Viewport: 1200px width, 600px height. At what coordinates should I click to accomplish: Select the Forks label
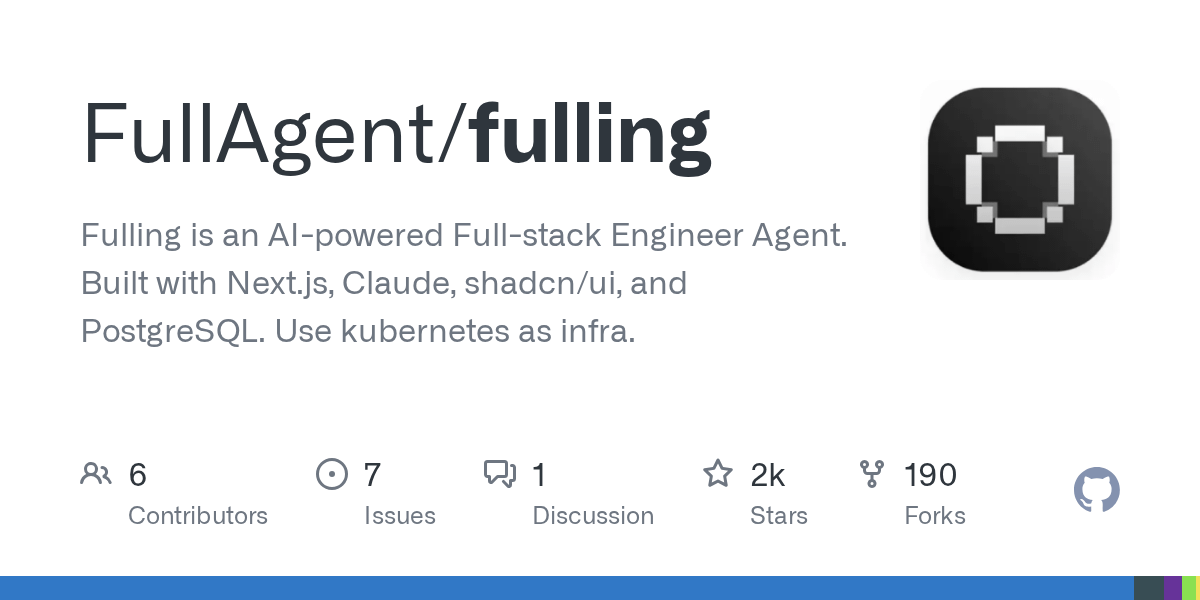coord(935,516)
